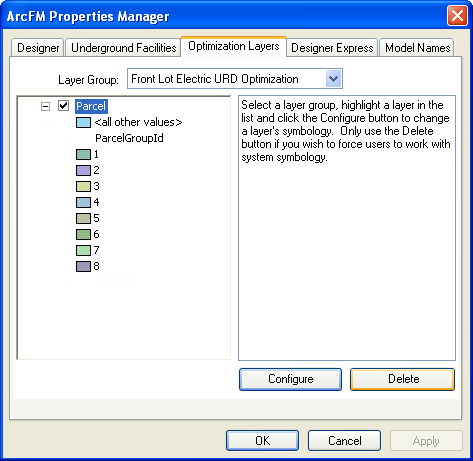Select the blue swatch for value 4

point(83,202)
